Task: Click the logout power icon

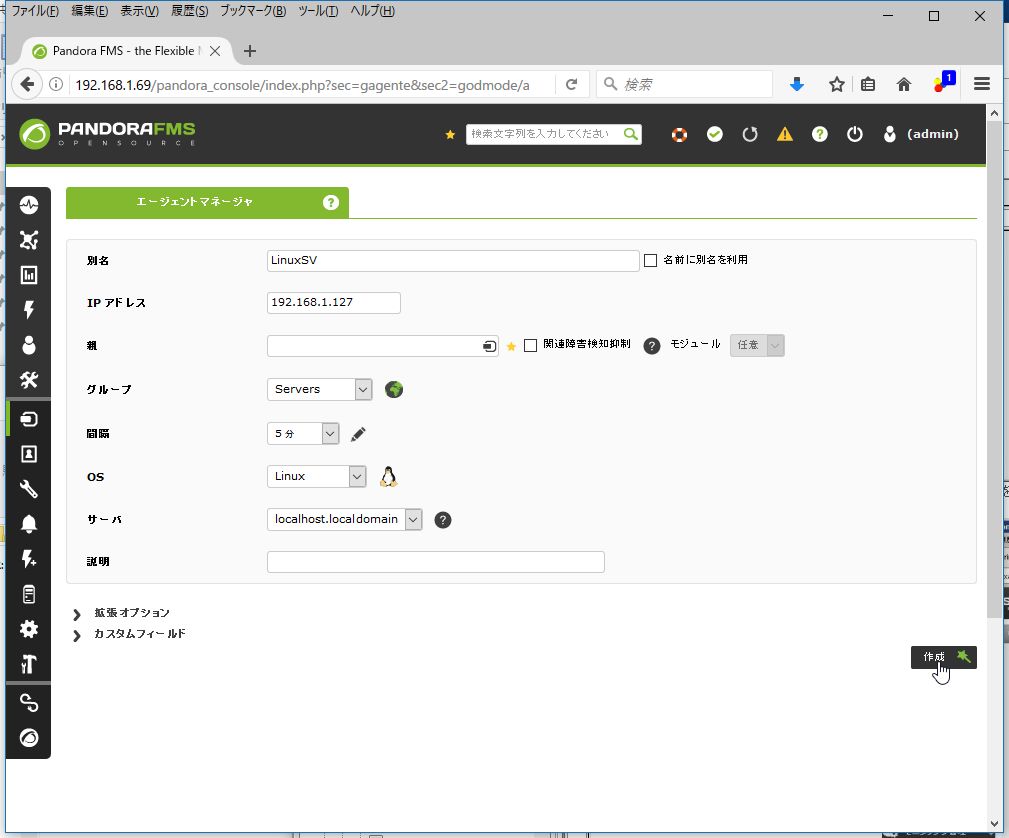Action: [x=855, y=134]
